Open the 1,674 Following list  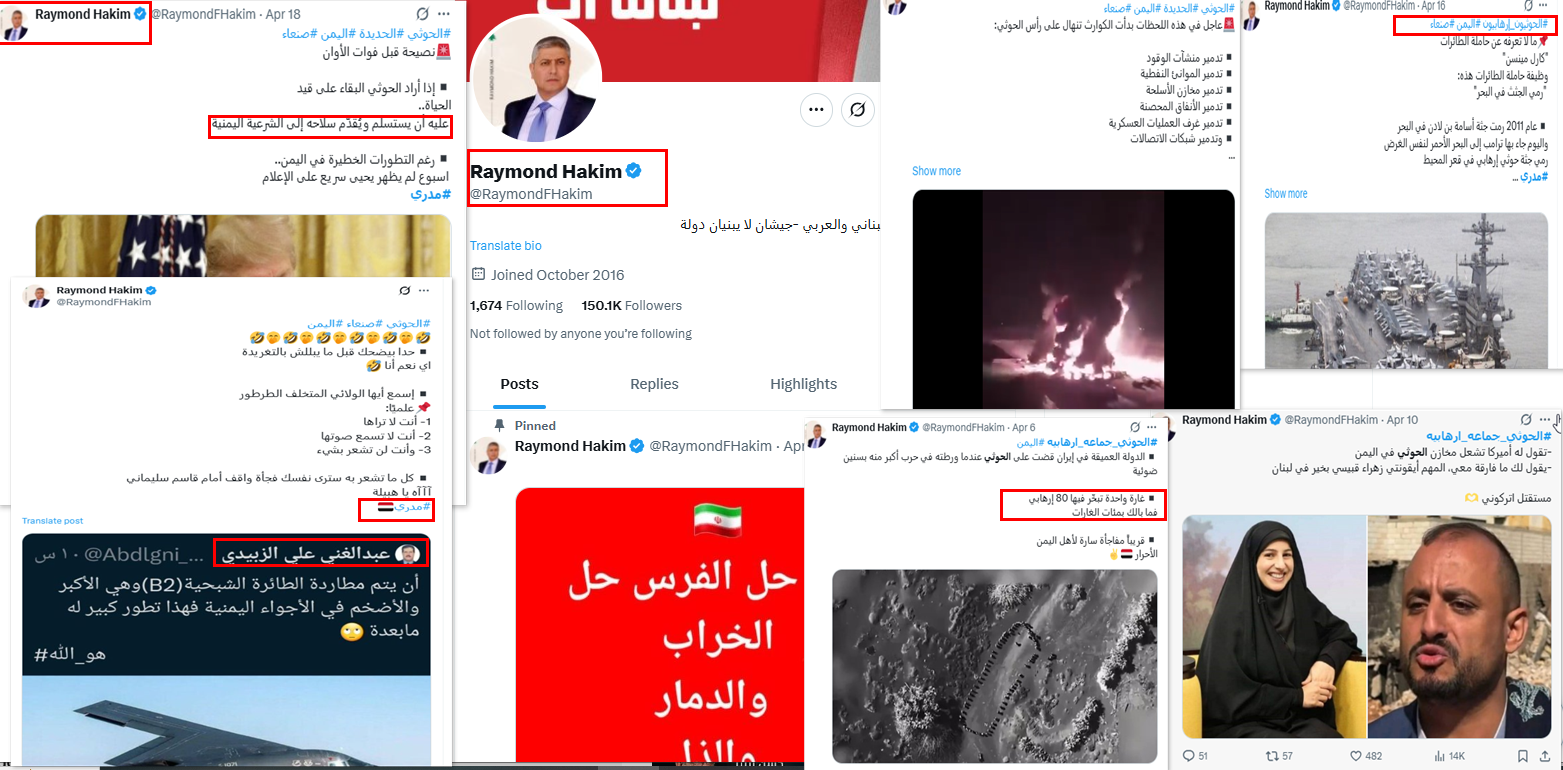pyautogui.click(x=516, y=305)
